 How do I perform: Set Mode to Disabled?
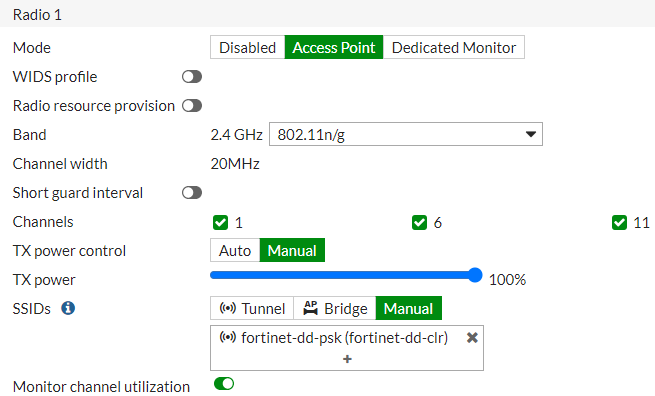click(x=247, y=48)
